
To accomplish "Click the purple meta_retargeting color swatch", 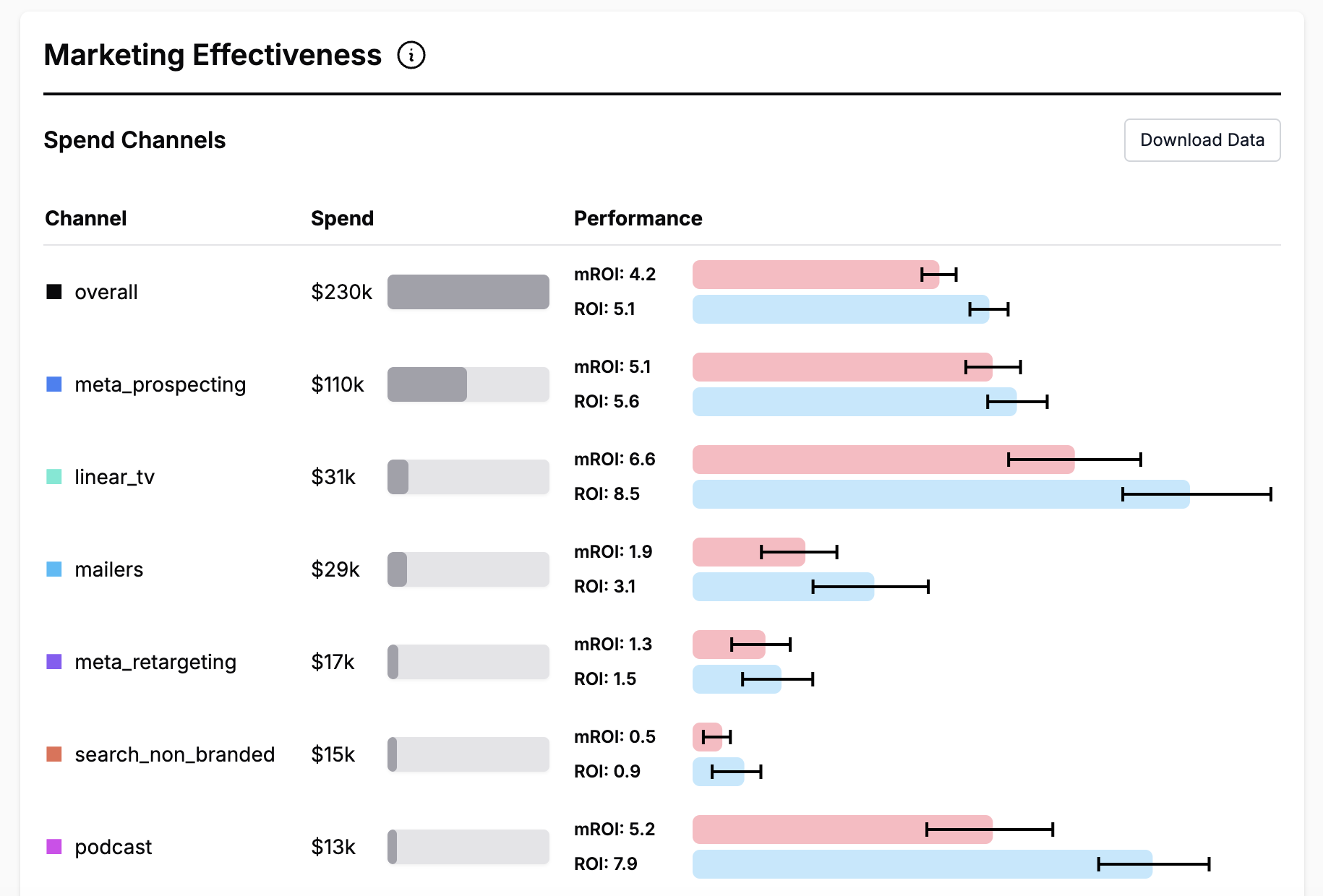I will (54, 662).
